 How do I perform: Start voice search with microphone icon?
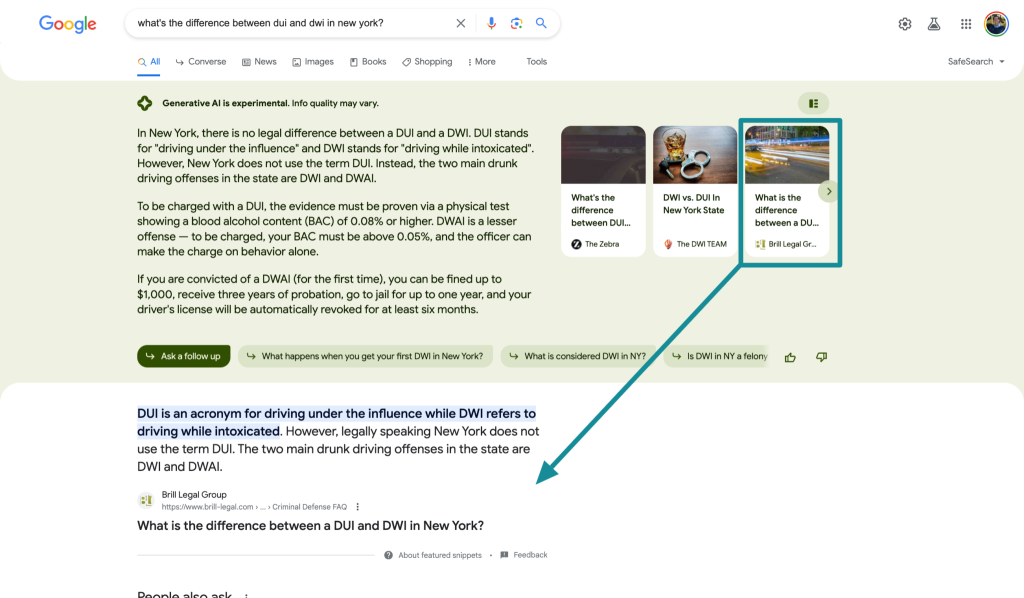click(491, 24)
